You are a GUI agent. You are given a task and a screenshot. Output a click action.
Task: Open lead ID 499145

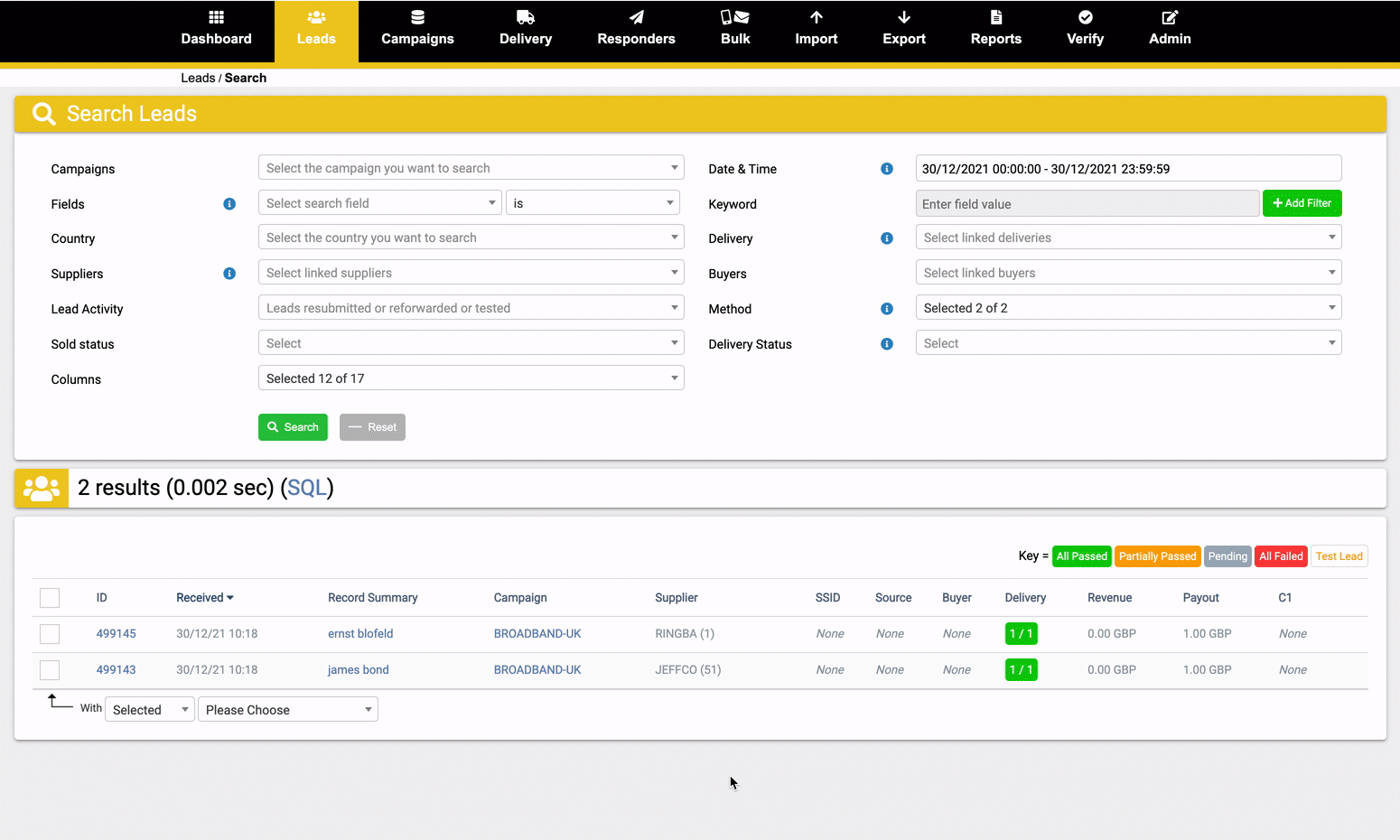coord(117,634)
